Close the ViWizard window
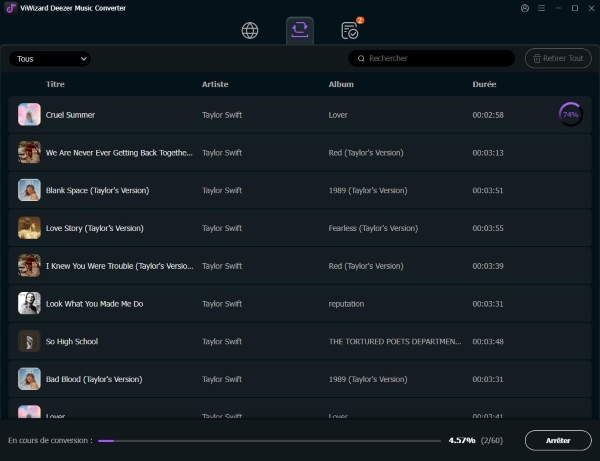The height and width of the screenshot is (461, 600). (591, 8)
